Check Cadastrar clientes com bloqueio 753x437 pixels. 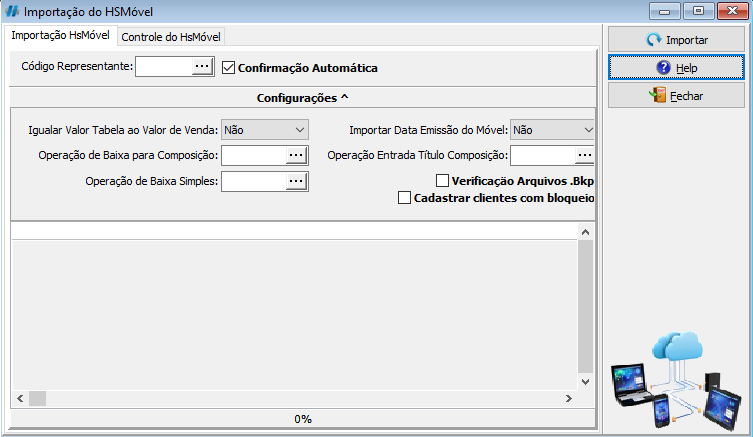(x=404, y=198)
